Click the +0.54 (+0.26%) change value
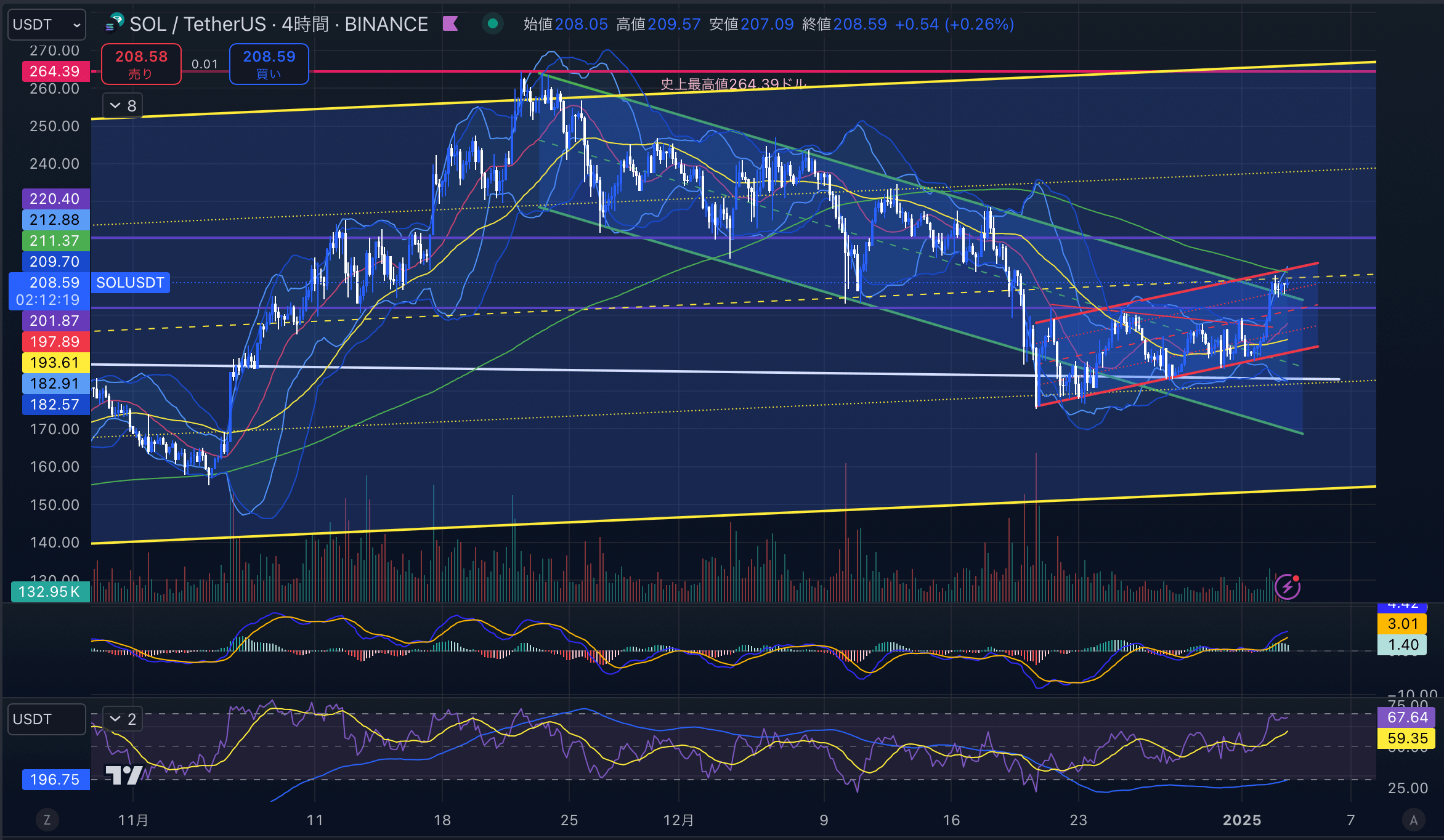 954,24
